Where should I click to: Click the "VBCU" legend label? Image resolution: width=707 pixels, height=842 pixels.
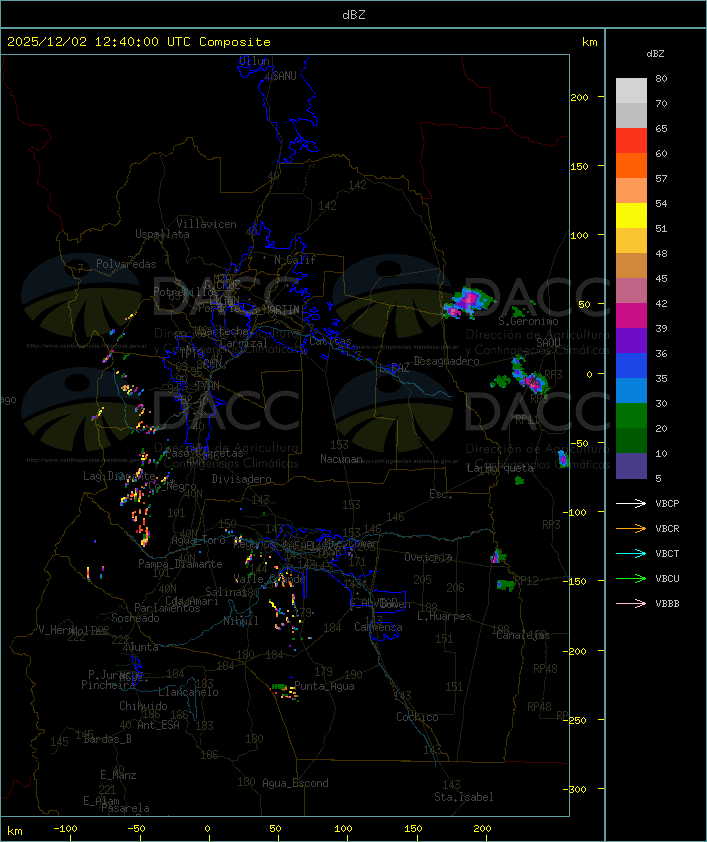[667, 579]
